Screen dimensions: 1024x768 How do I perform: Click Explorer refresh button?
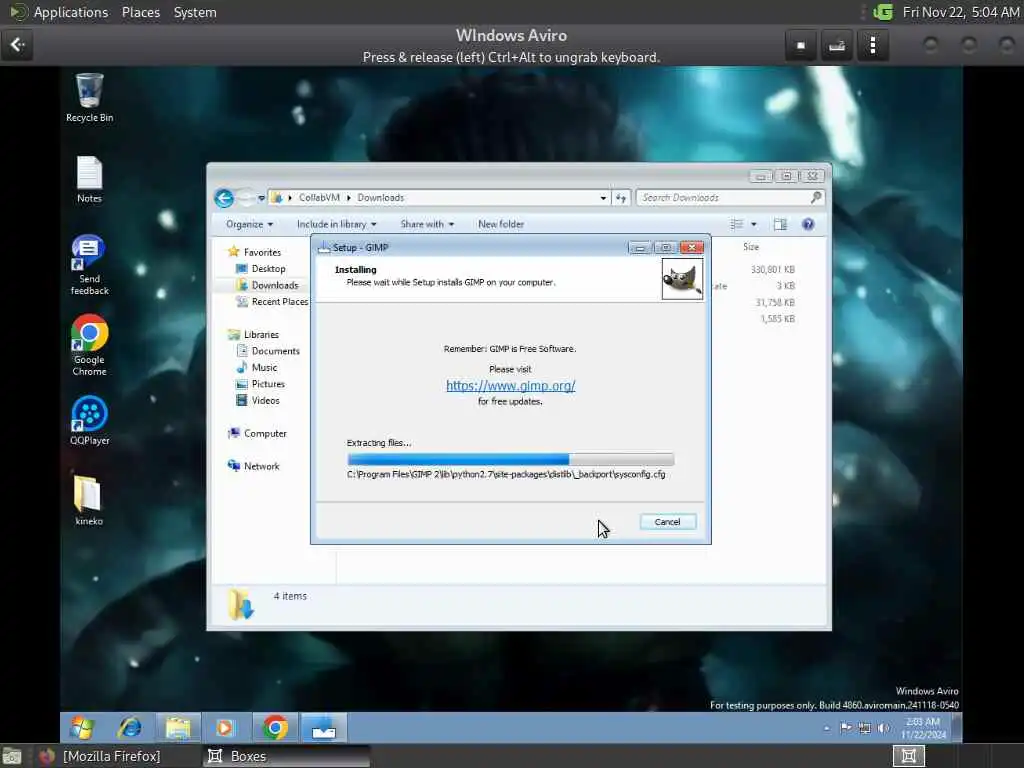(x=620, y=198)
